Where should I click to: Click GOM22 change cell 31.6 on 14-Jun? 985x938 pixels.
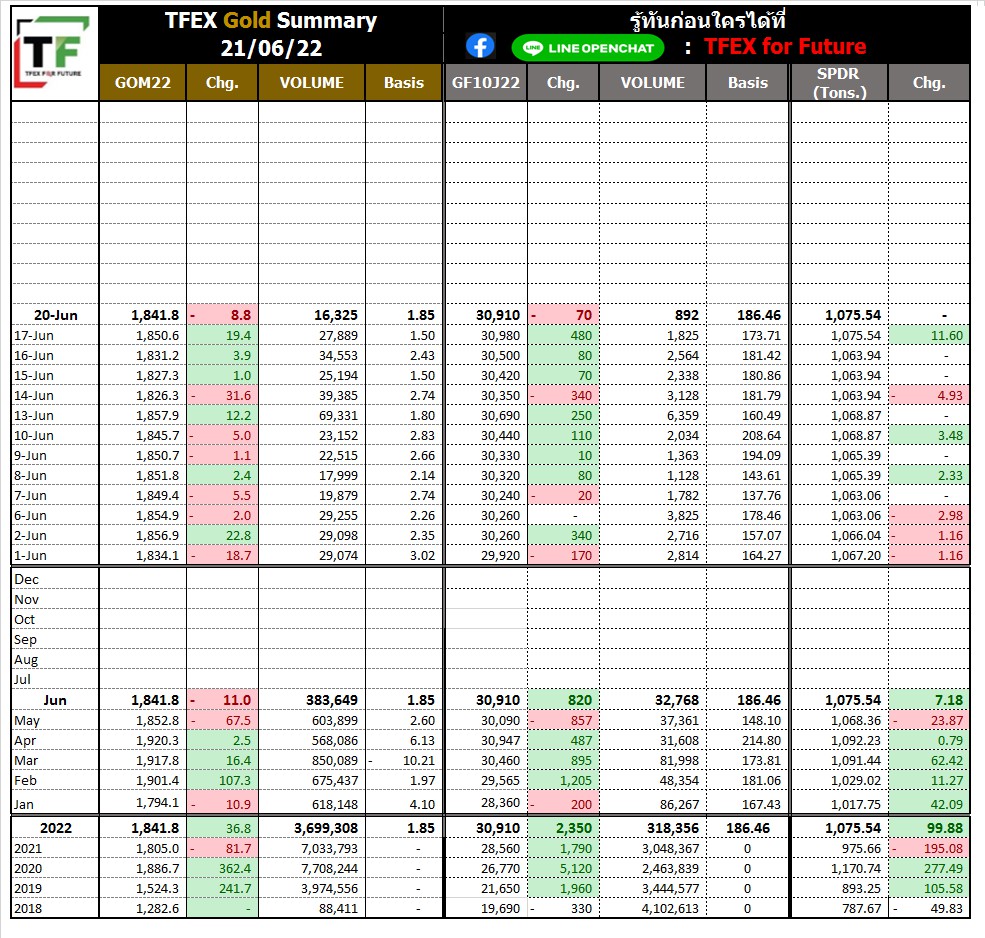coord(222,396)
